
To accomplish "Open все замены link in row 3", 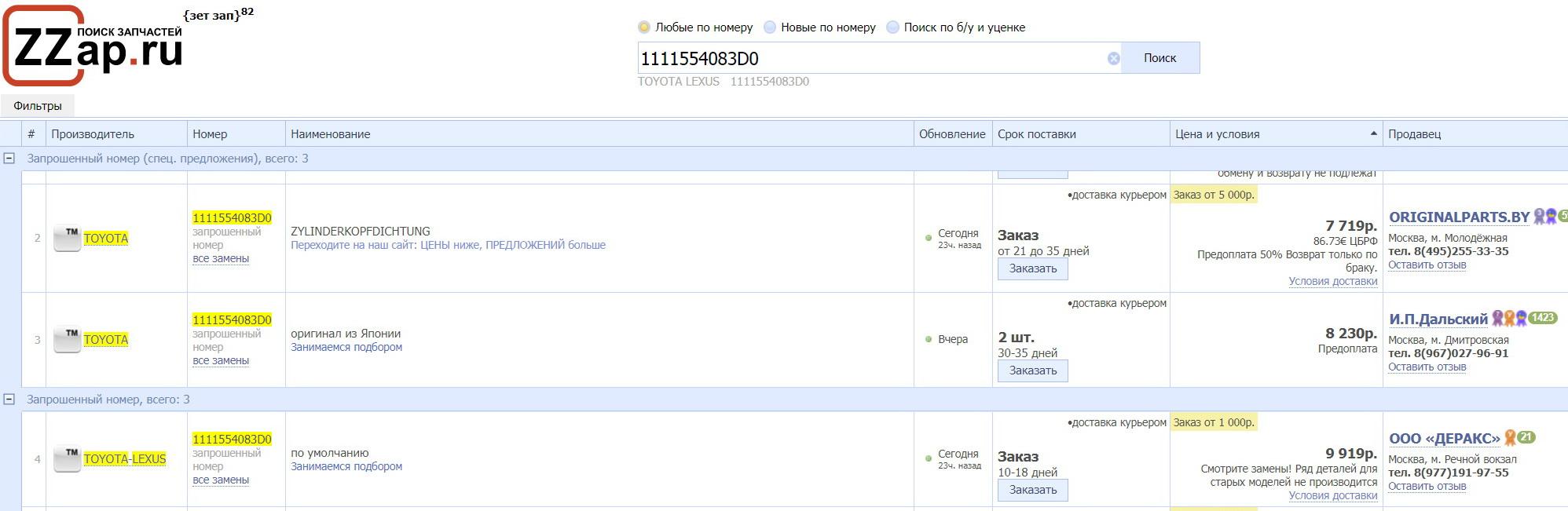I will (221, 361).
